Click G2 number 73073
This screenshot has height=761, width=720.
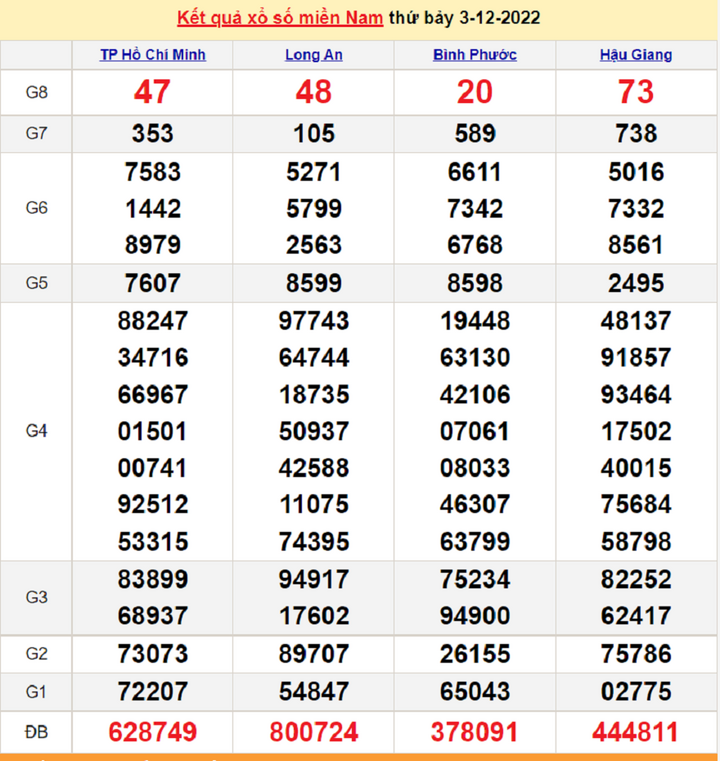153,654
